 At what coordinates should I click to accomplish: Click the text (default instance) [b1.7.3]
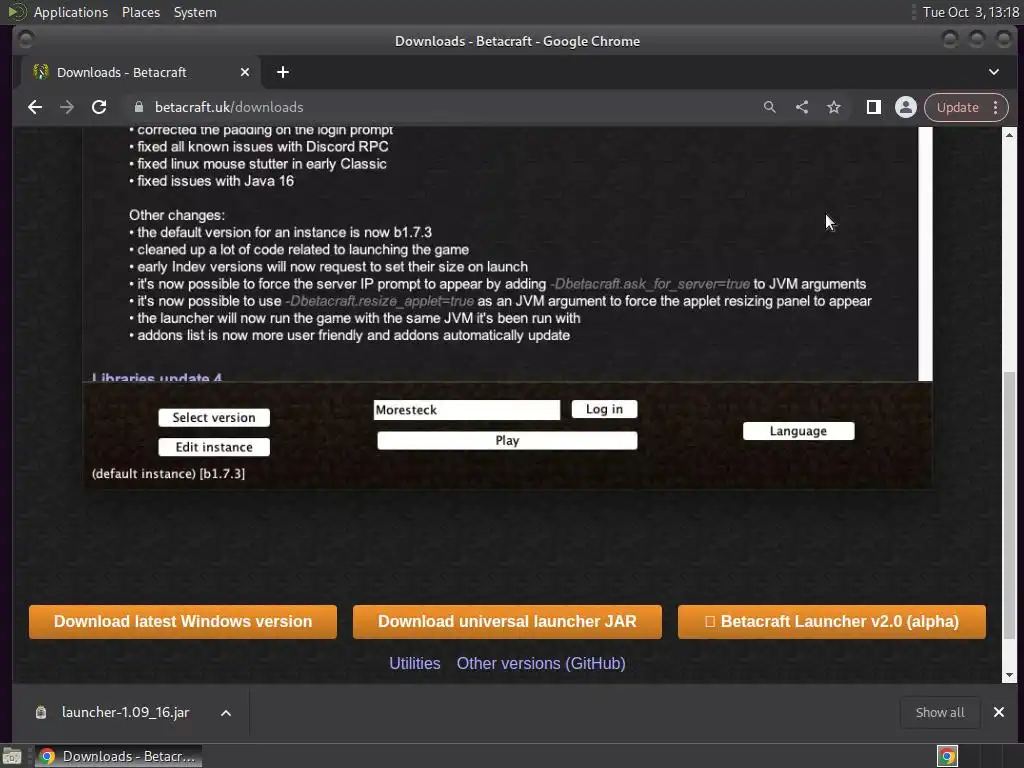pos(168,473)
